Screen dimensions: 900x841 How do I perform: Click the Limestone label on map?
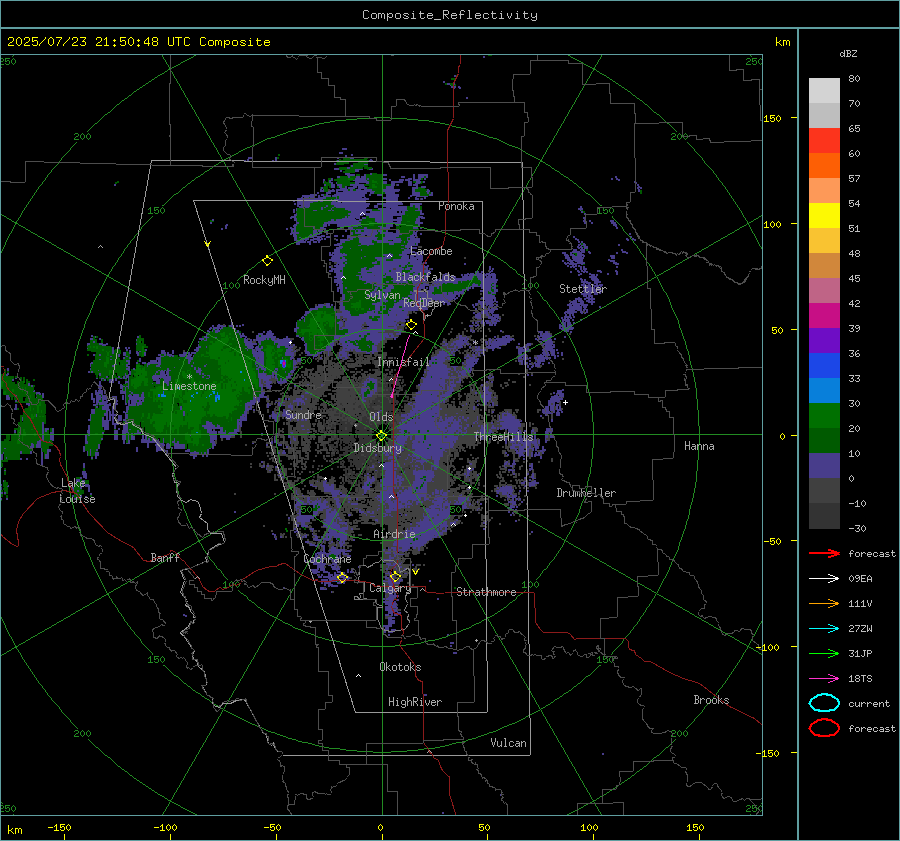[189, 386]
